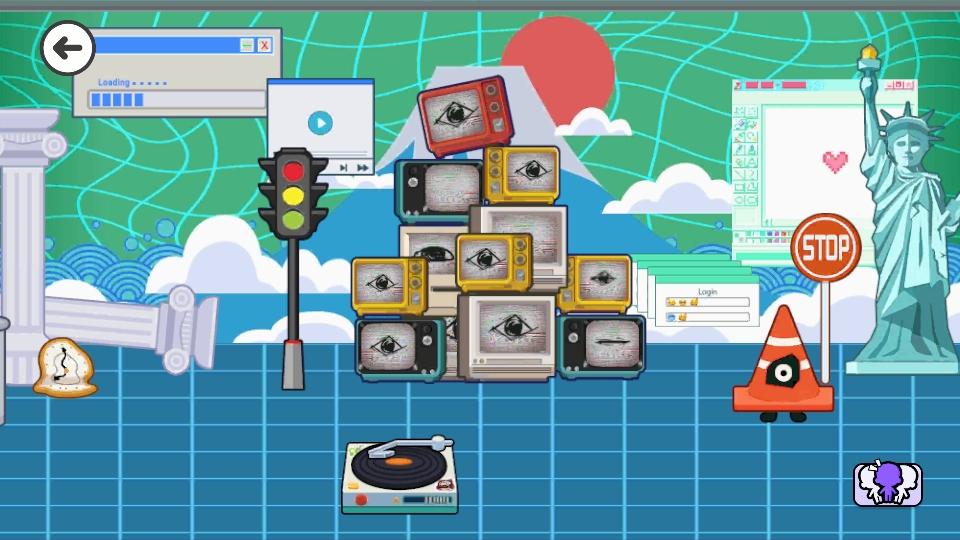Tap the red STOP sign
The image size is (960, 540).
tap(825, 246)
